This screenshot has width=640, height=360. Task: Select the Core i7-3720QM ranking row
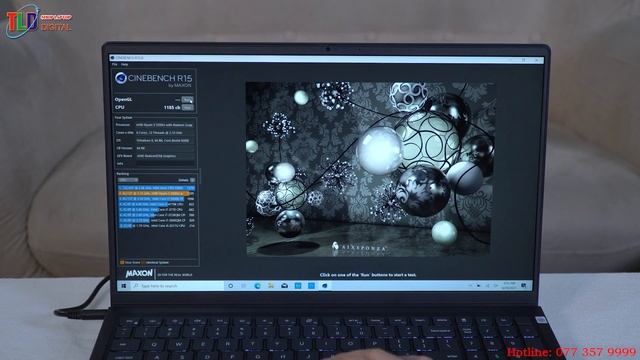pyautogui.click(x=157, y=215)
